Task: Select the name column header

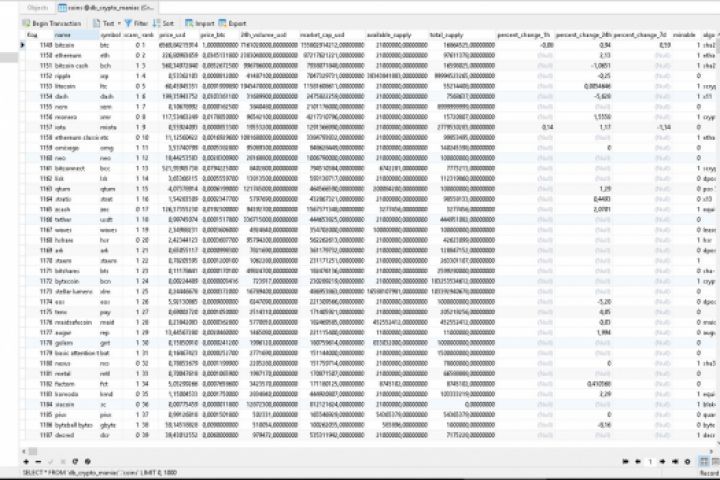Action: [75, 35]
